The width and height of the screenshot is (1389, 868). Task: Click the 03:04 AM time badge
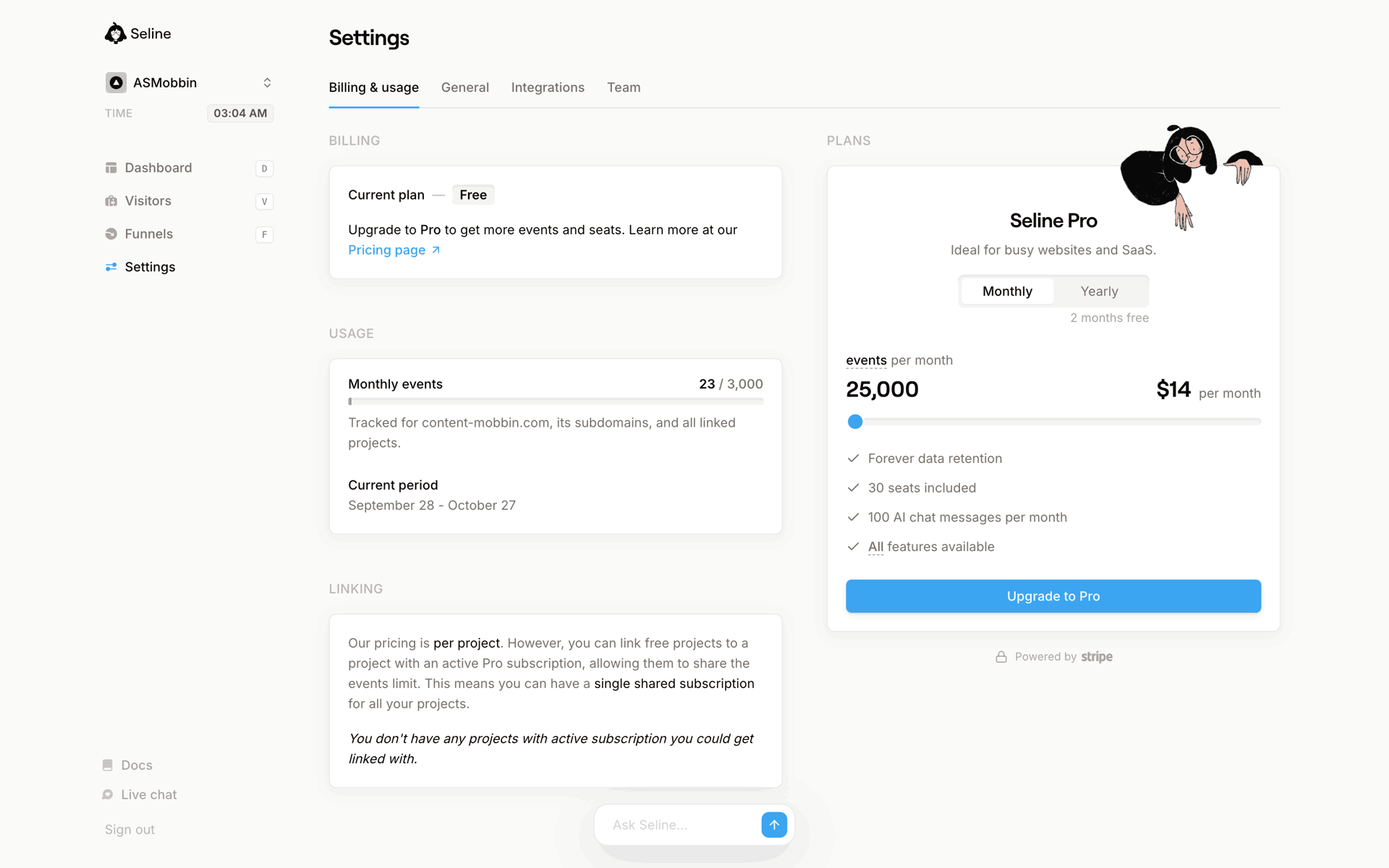pos(240,114)
